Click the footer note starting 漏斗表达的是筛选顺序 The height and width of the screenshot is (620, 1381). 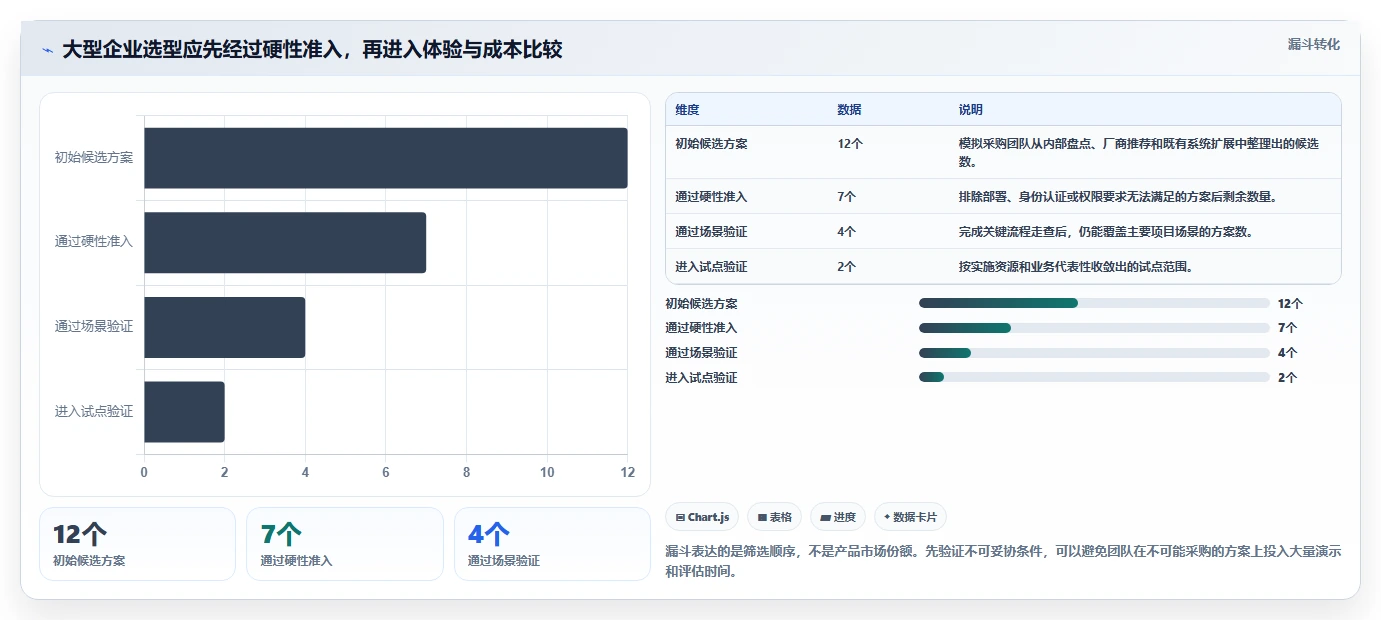tap(1003, 562)
